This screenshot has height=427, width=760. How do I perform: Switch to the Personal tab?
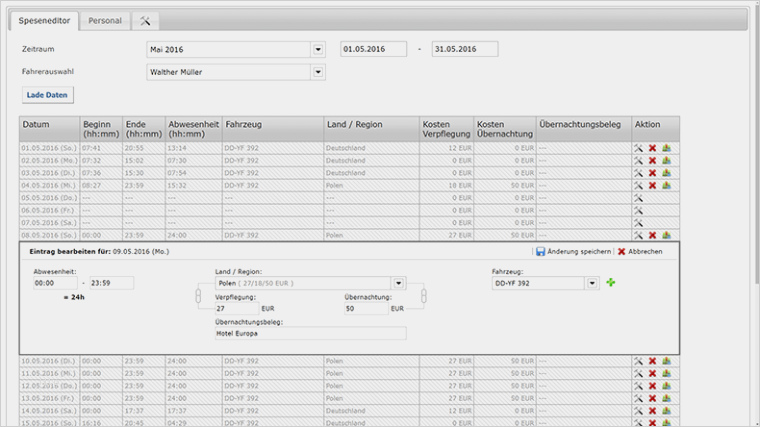pyautogui.click(x=104, y=20)
